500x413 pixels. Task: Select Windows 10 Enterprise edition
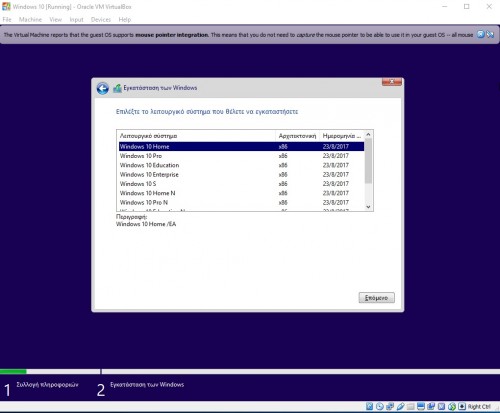(241, 174)
